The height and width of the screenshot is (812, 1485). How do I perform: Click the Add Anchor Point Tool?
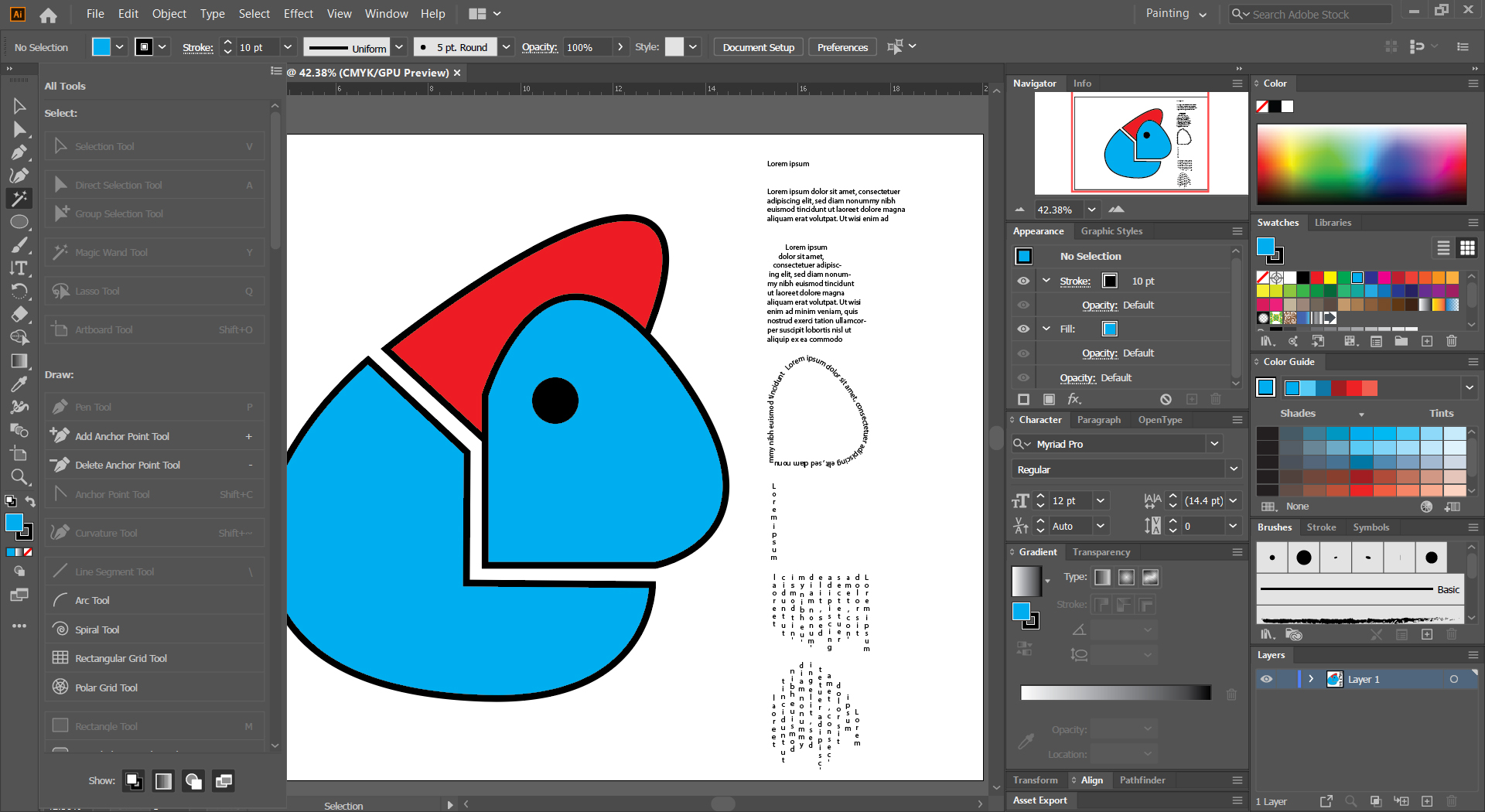pos(121,436)
